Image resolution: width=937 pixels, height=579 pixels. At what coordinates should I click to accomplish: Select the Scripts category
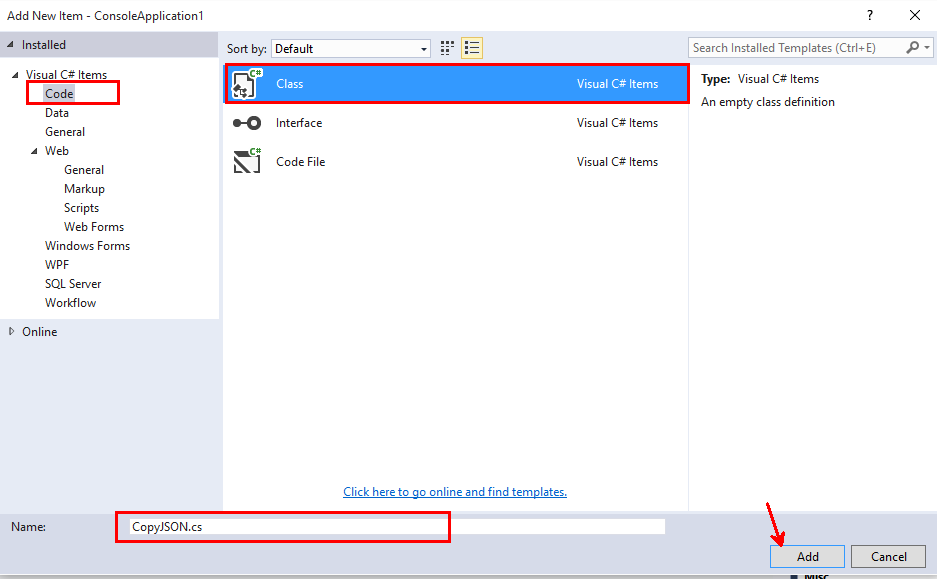[x=81, y=209]
